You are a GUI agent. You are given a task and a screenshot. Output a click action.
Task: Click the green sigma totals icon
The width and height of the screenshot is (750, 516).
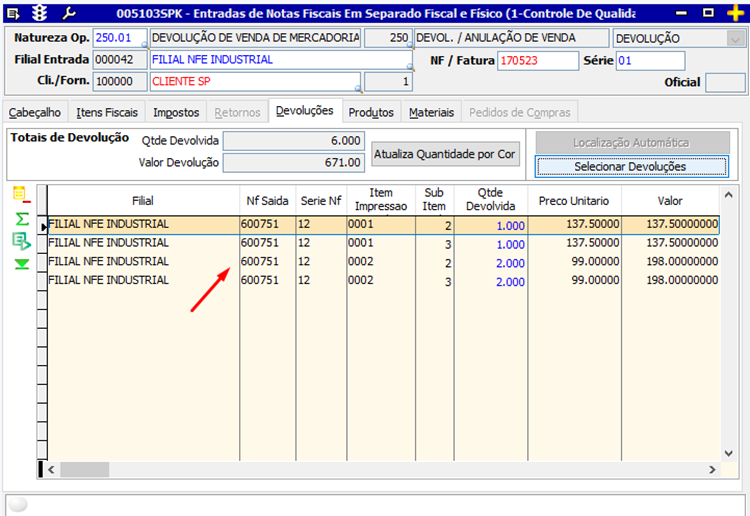20,218
